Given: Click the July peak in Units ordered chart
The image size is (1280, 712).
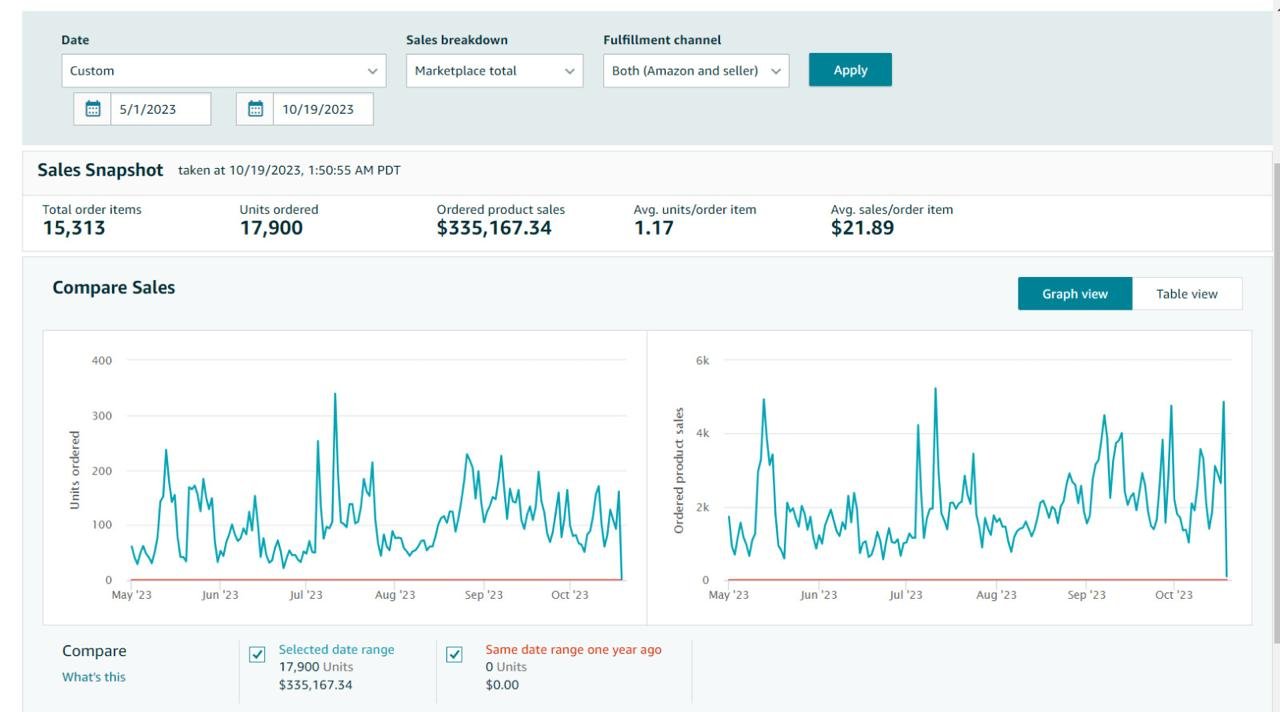Looking at the screenshot, I should click(335, 394).
